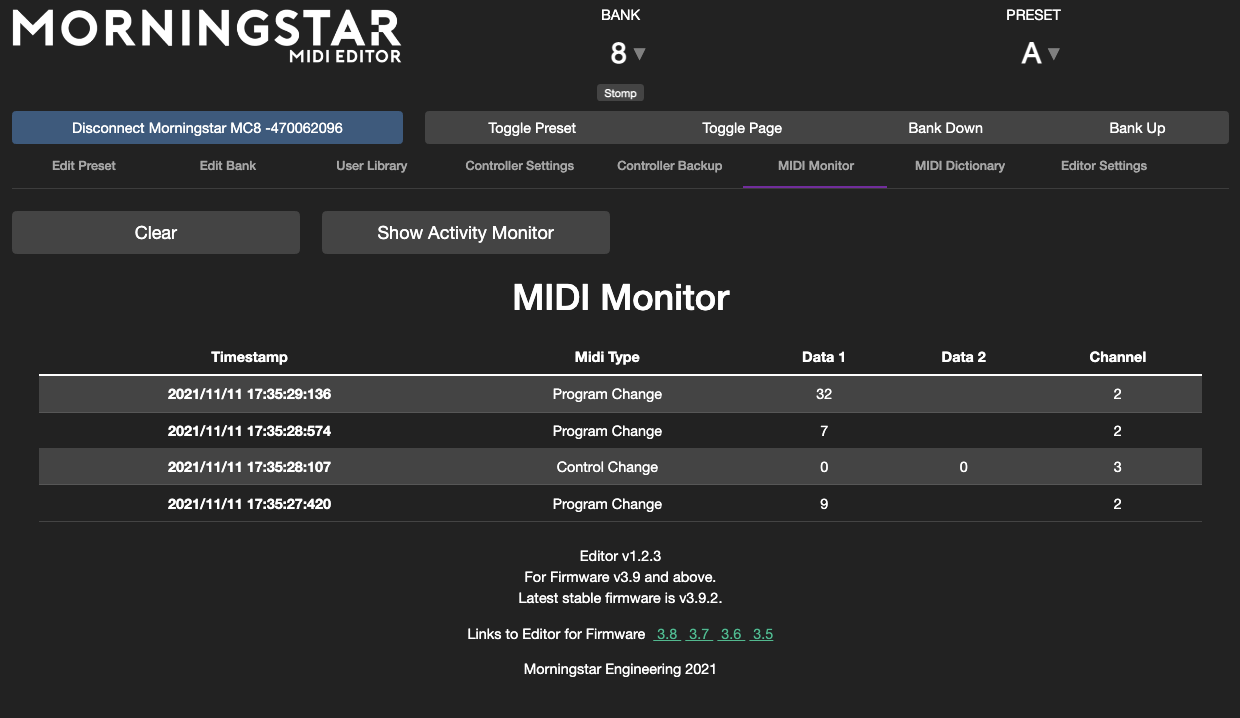
Task: Open the Editor Settings tab
Action: tap(1103, 165)
